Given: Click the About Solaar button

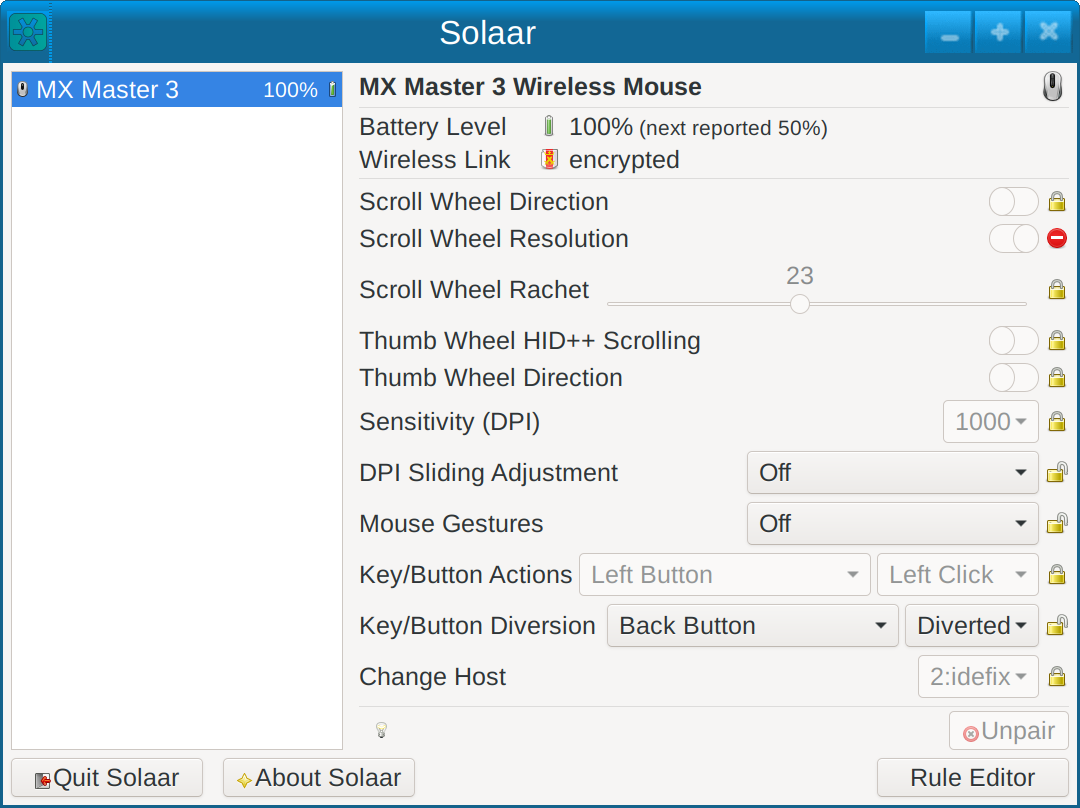Looking at the screenshot, I should click(318, 778).
